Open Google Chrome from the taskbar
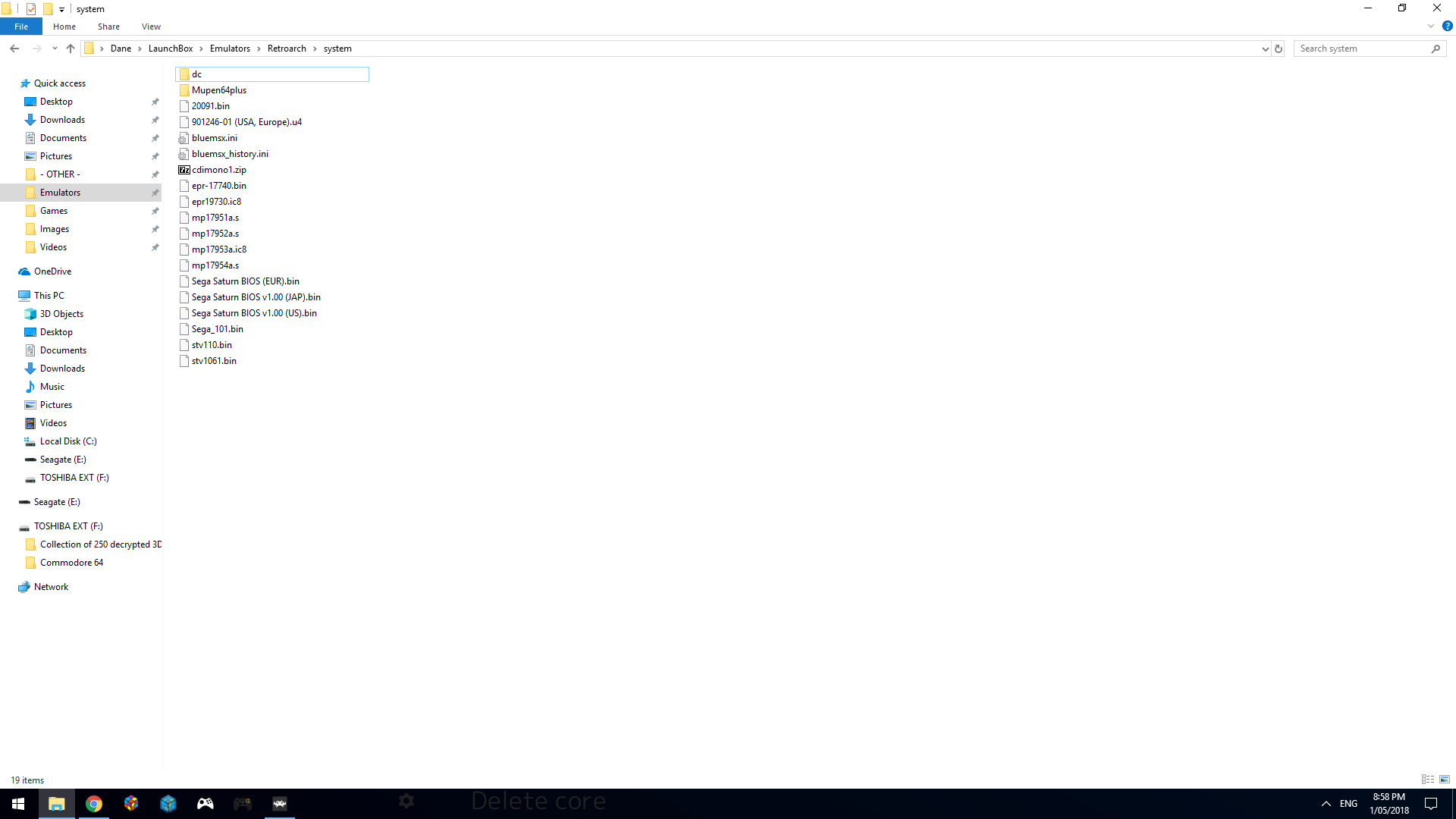 click(94, 804)
